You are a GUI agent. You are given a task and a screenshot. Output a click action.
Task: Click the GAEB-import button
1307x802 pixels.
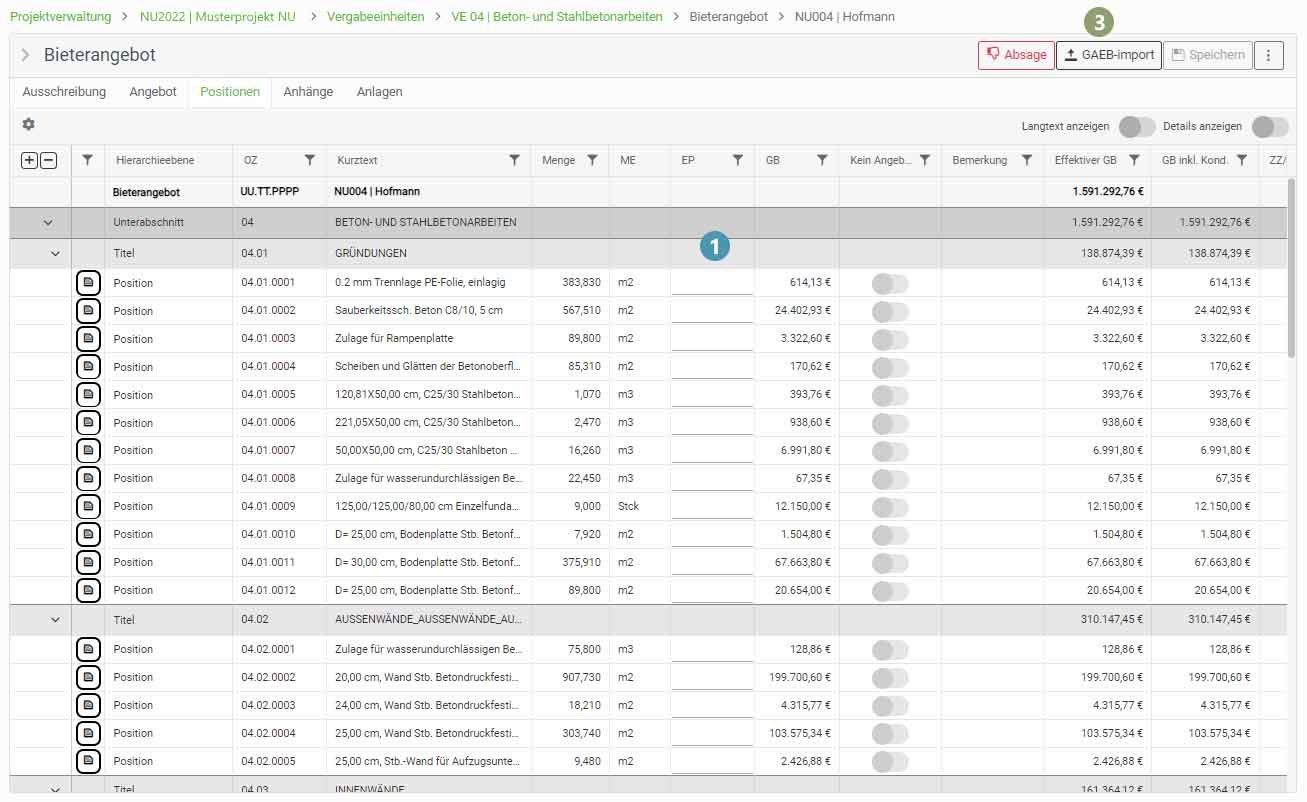pos(1109,55)
